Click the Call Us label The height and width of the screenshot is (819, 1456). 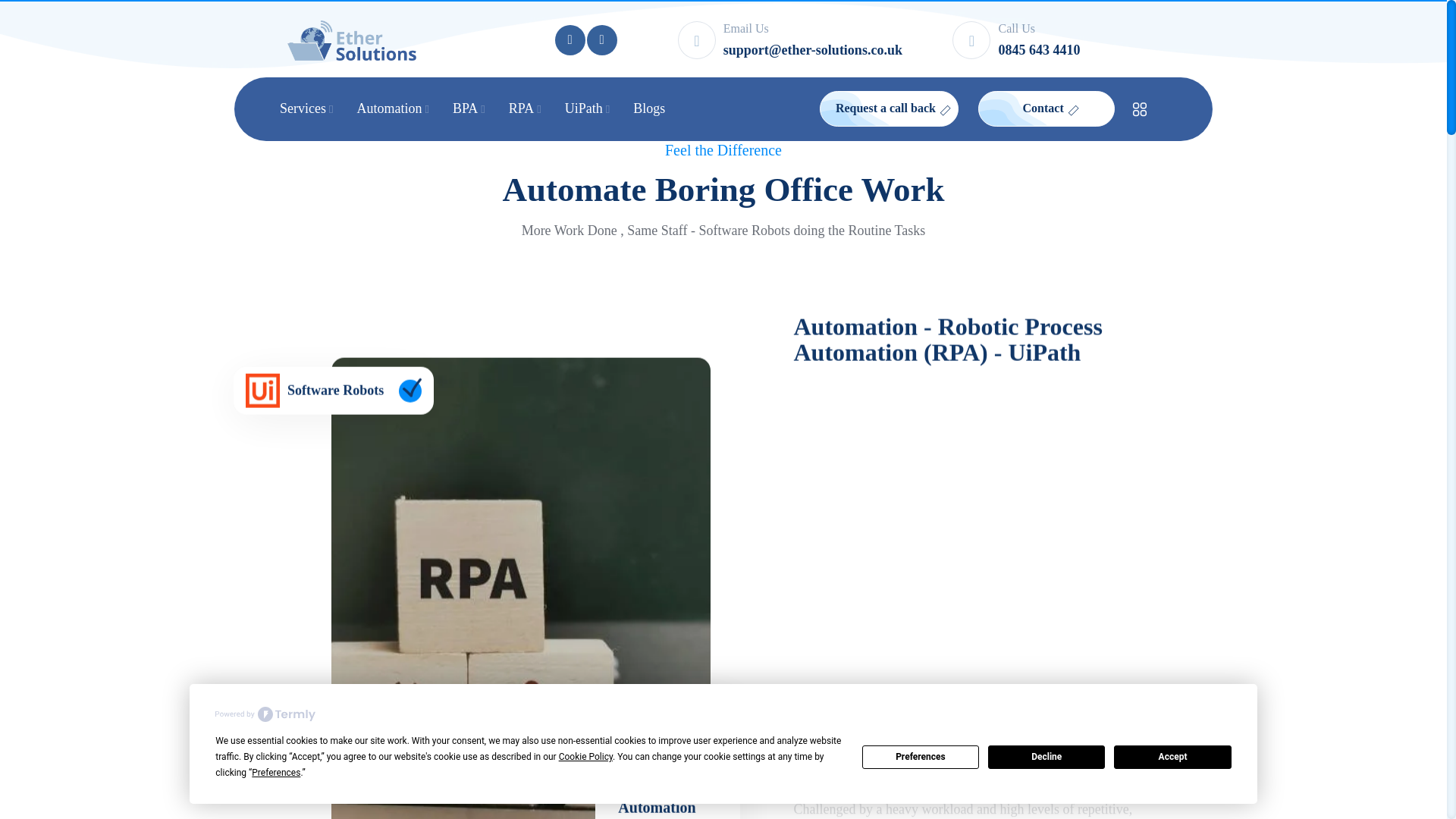click(x=1016, y=29)
